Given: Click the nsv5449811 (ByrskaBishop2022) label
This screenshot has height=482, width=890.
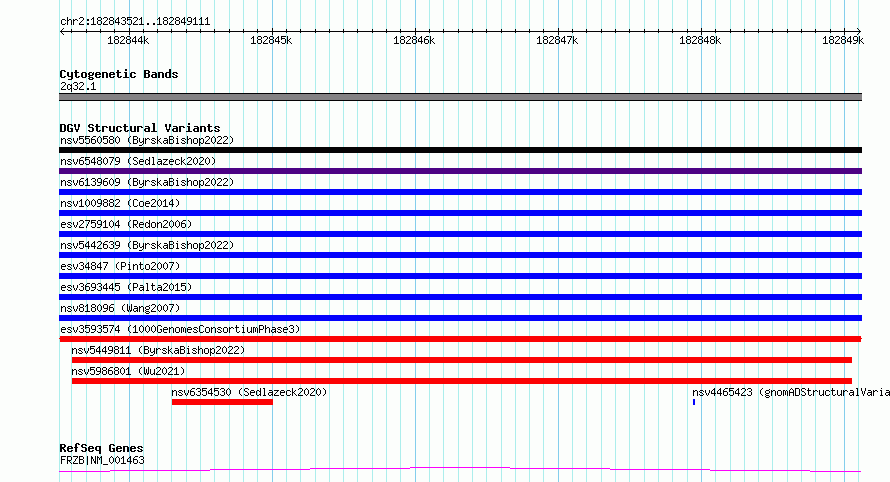Looking at the screenshot, I should tap(158, 350).
